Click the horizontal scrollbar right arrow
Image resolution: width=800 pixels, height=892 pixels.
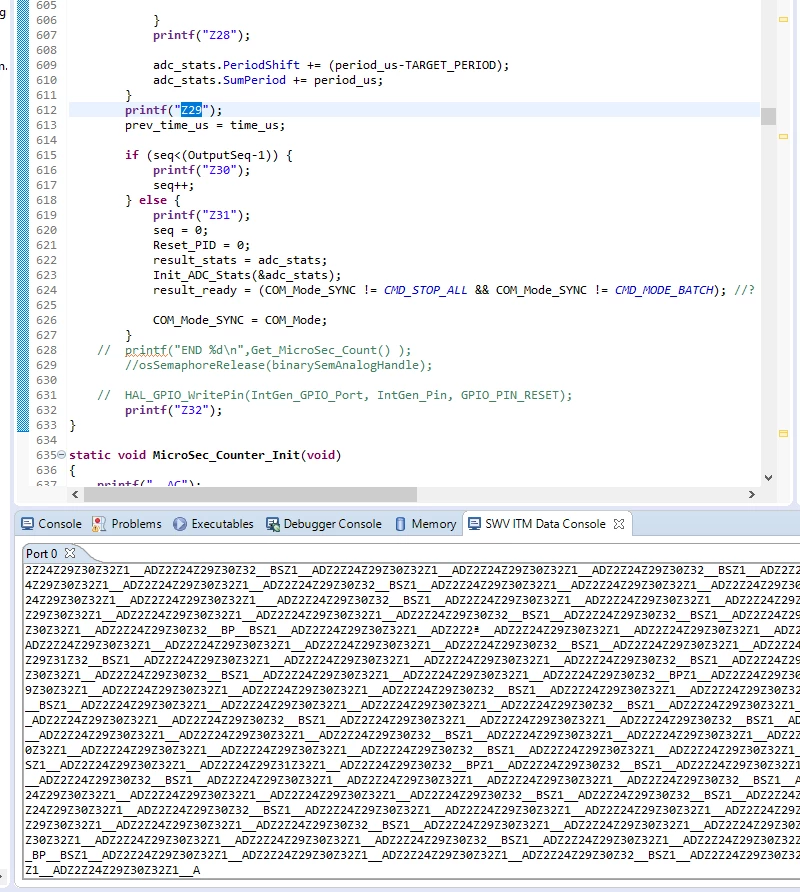click(x=752, y=494)
